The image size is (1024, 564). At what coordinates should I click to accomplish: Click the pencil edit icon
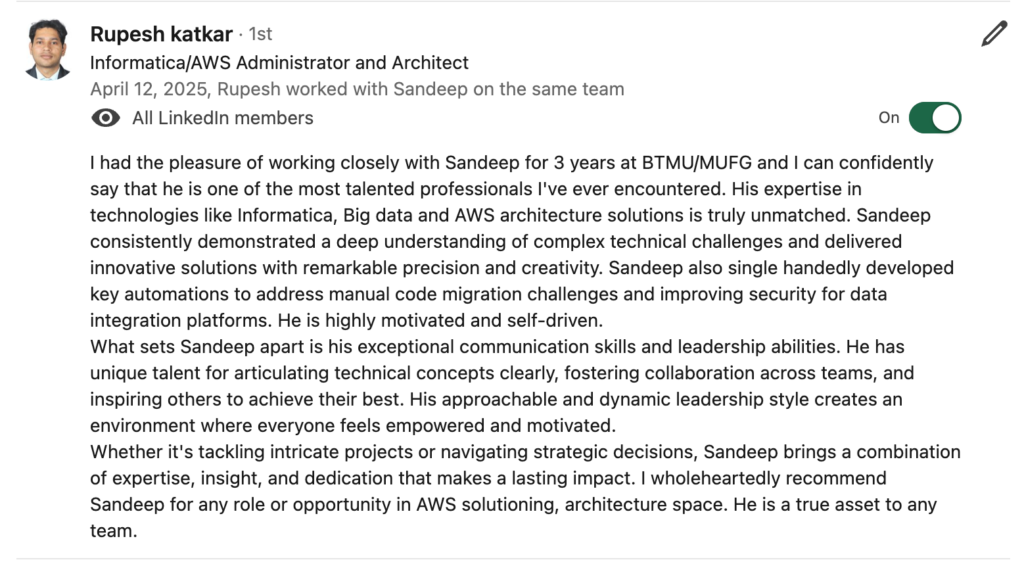(x=994, y=34)
